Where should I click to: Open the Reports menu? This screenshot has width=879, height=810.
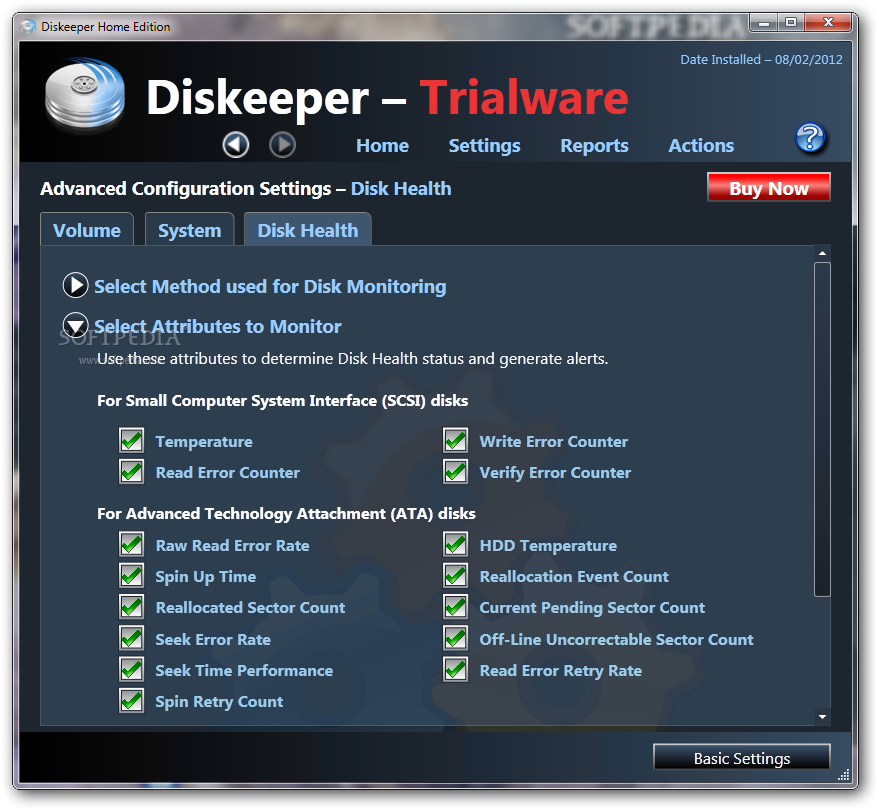[x=594, y=146]
